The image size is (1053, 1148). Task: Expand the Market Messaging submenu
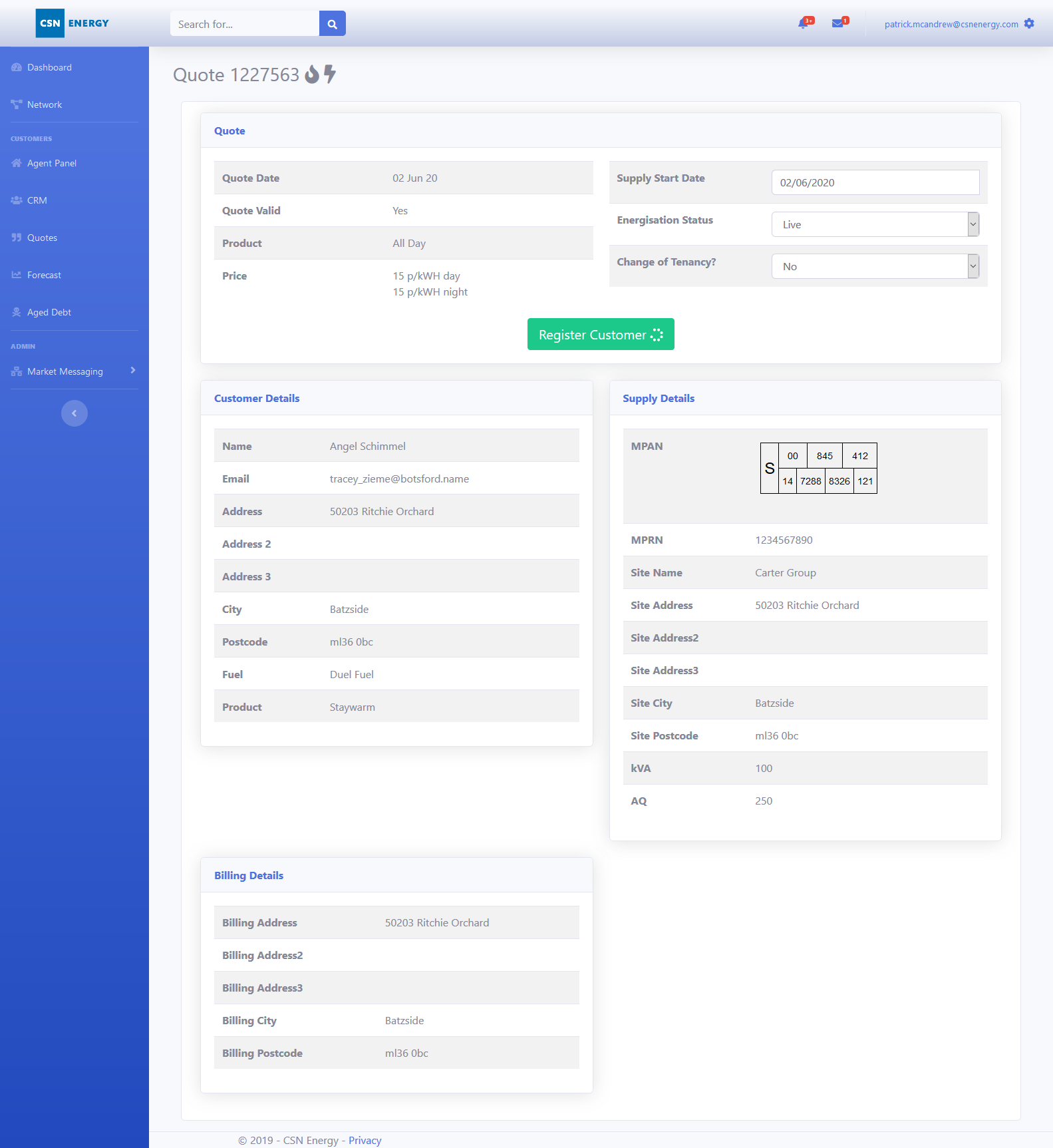(74, 371)
